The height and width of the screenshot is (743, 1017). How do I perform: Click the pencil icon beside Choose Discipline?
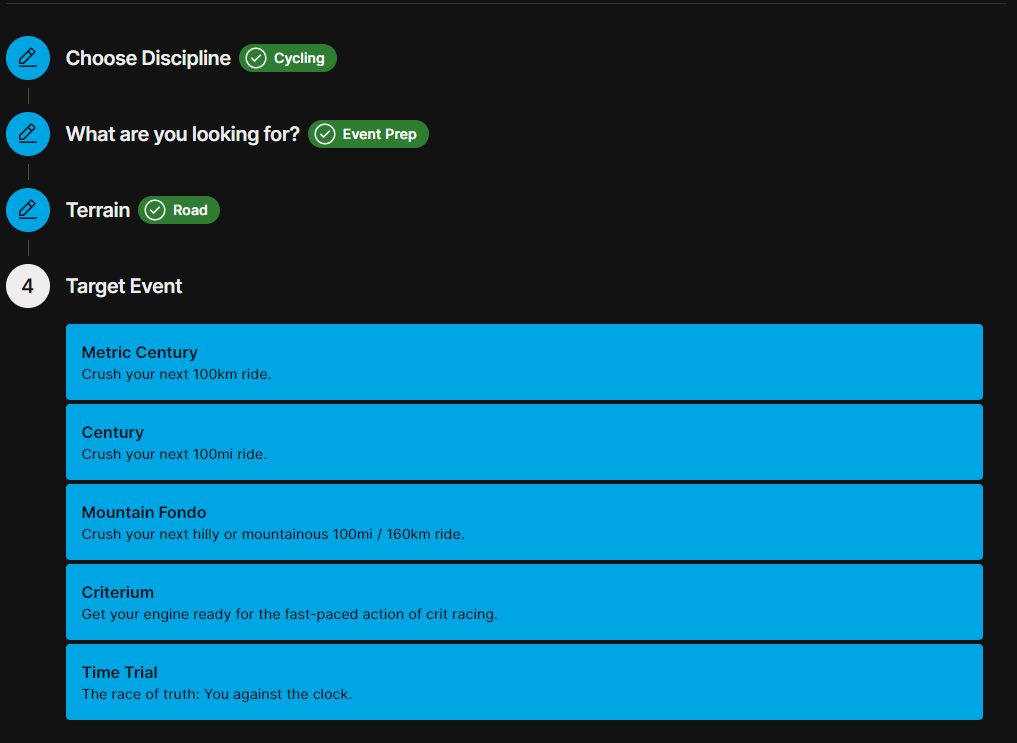[28, 58]
